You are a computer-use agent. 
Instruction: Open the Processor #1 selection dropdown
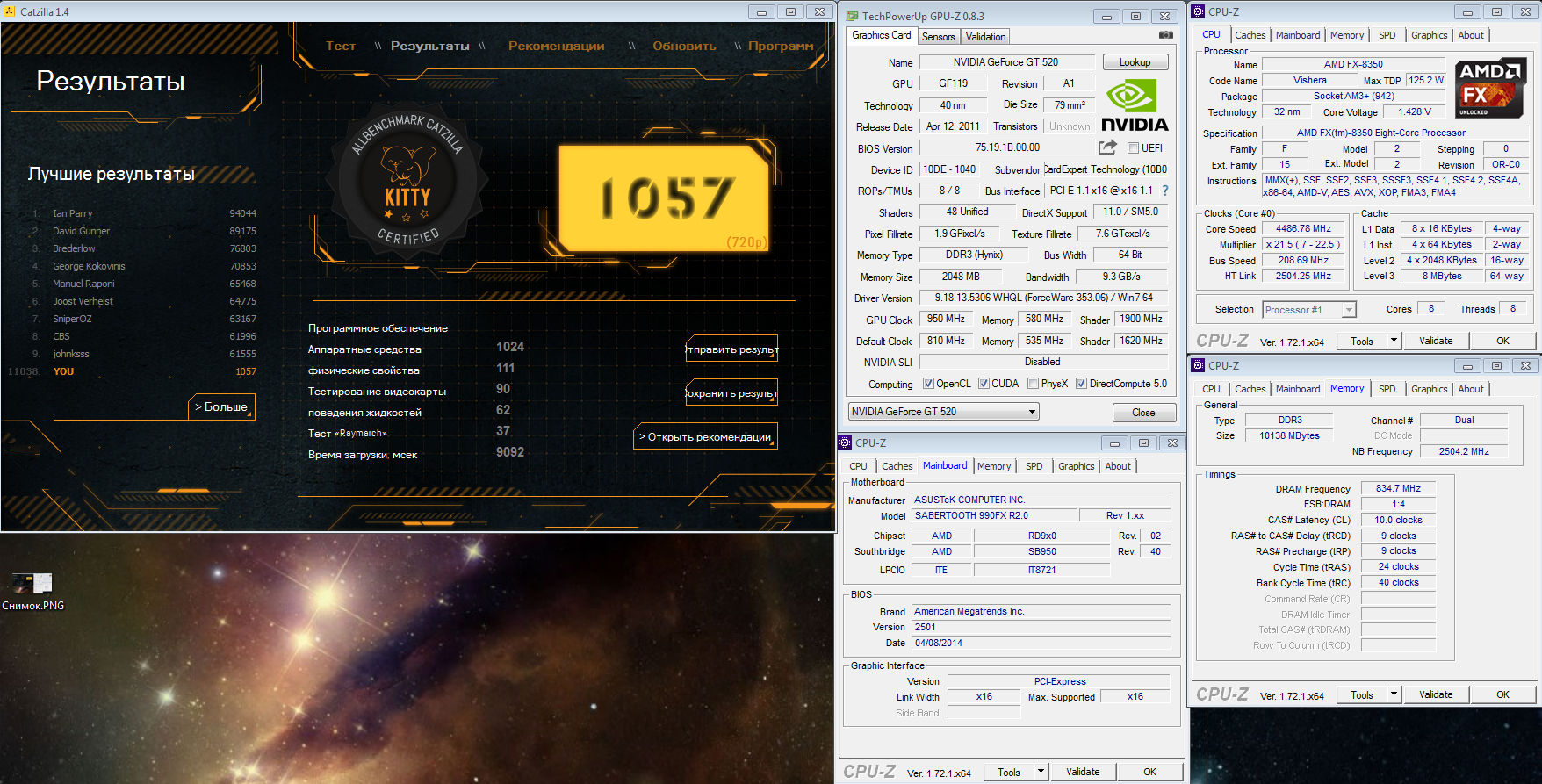click(x=1308, y=309)
